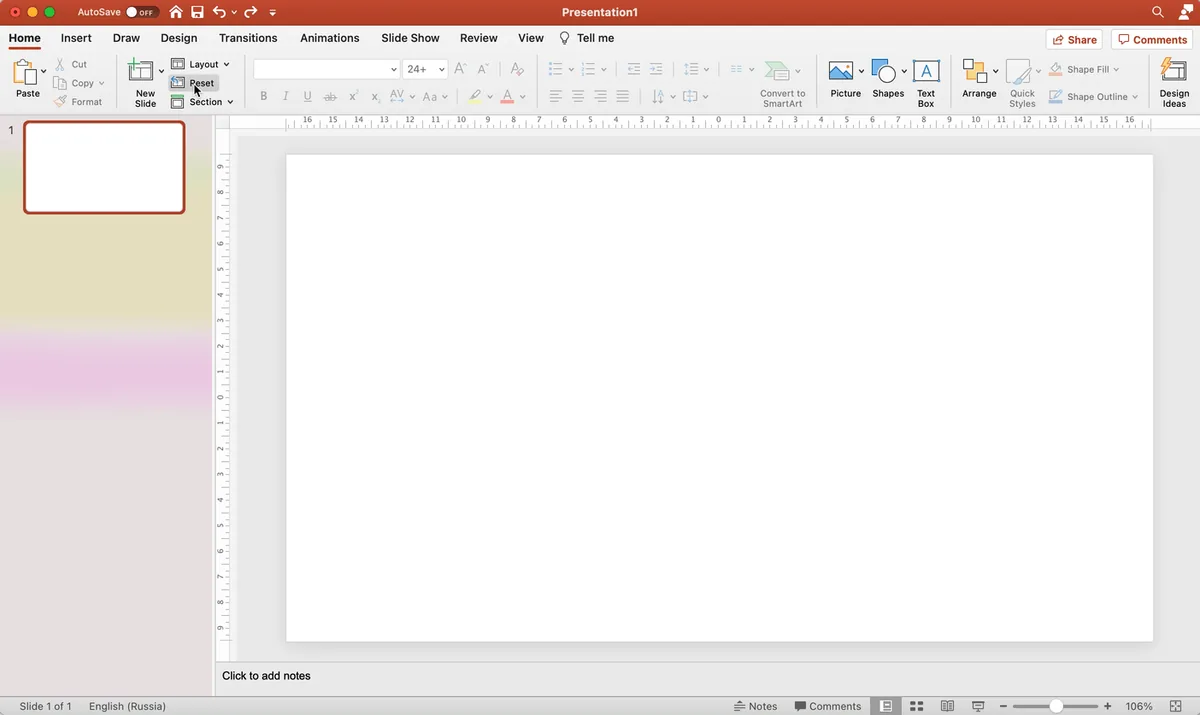This screenshot has width=1200, height=715.
Task: Insert a Text Box
Action: pyautogui.click(x=926, y=84)
